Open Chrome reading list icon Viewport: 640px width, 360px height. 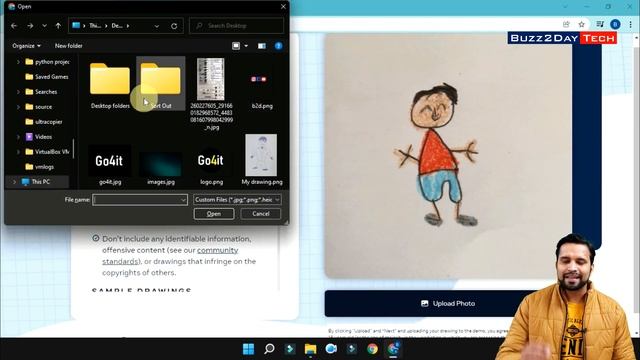tap(600, 24)
